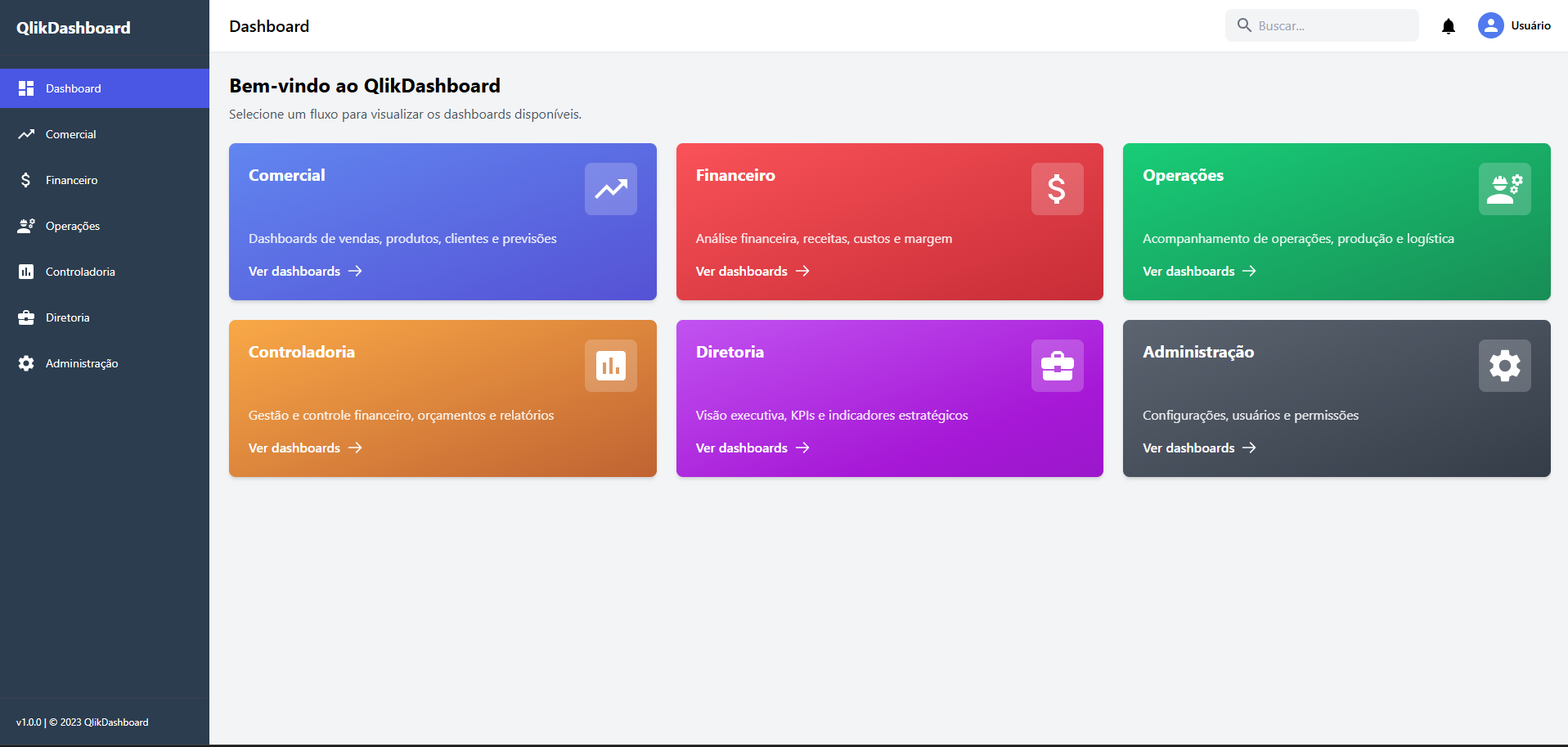Open Administração from the sidebar
Viewport: 1568px width, 747px height.
tap(82, 363)
